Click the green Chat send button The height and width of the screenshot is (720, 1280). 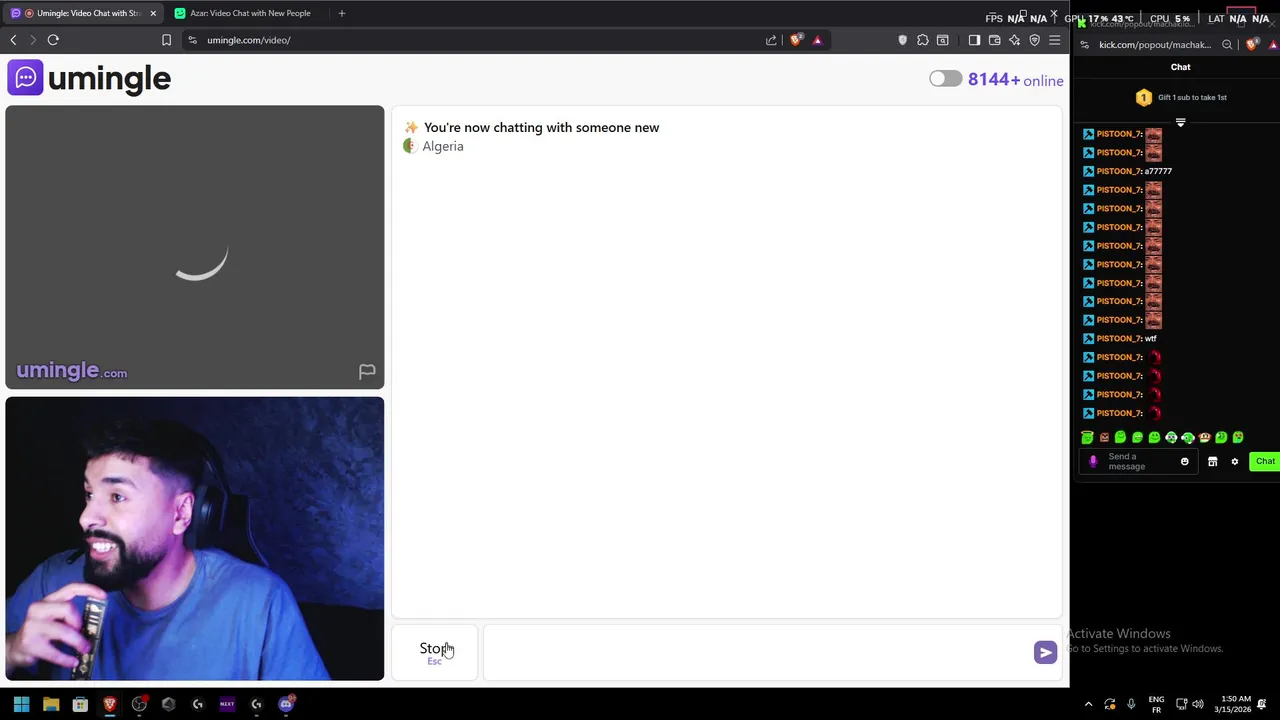pos(1265,461)
